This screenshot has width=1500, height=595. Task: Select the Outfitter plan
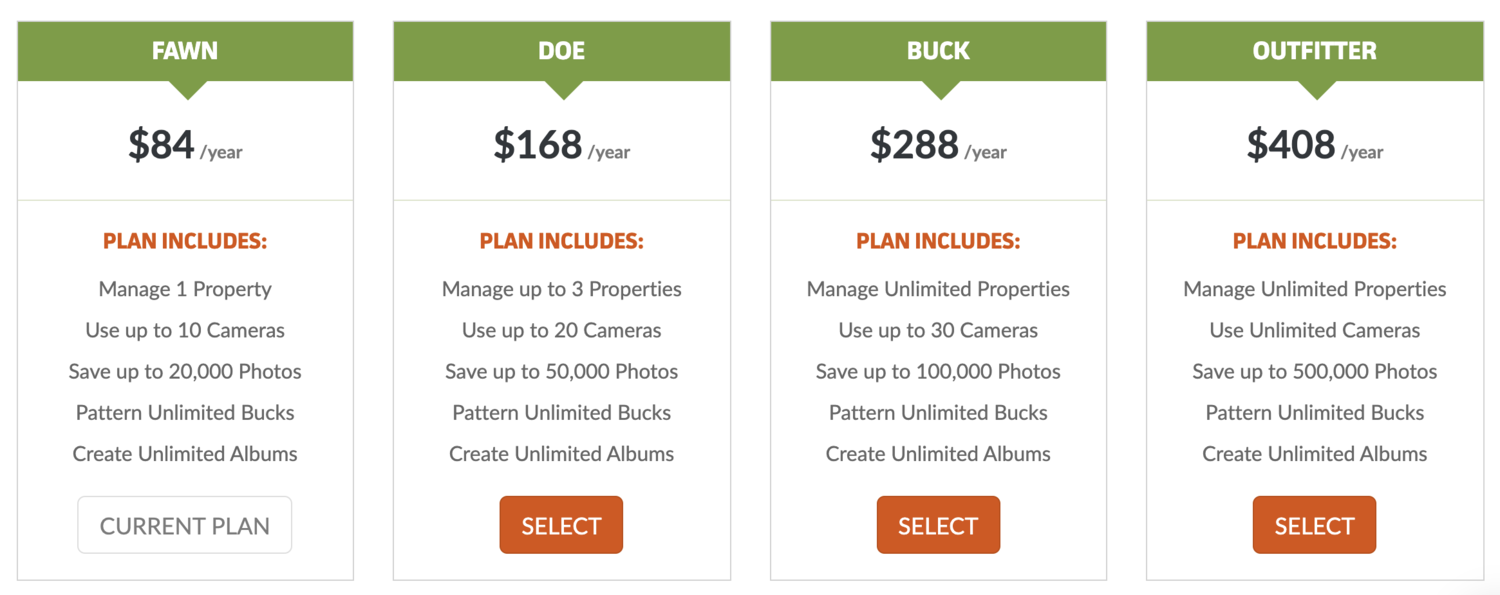coord(1314,525)
